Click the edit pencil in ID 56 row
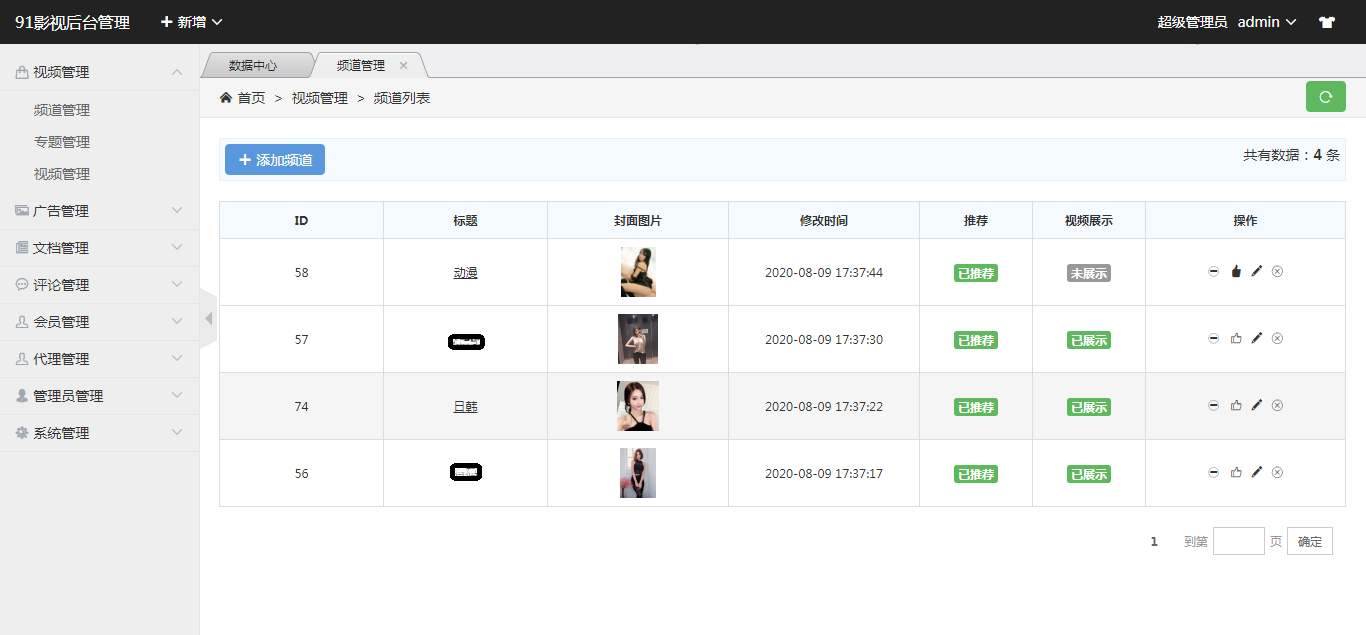 point(1257,472)
